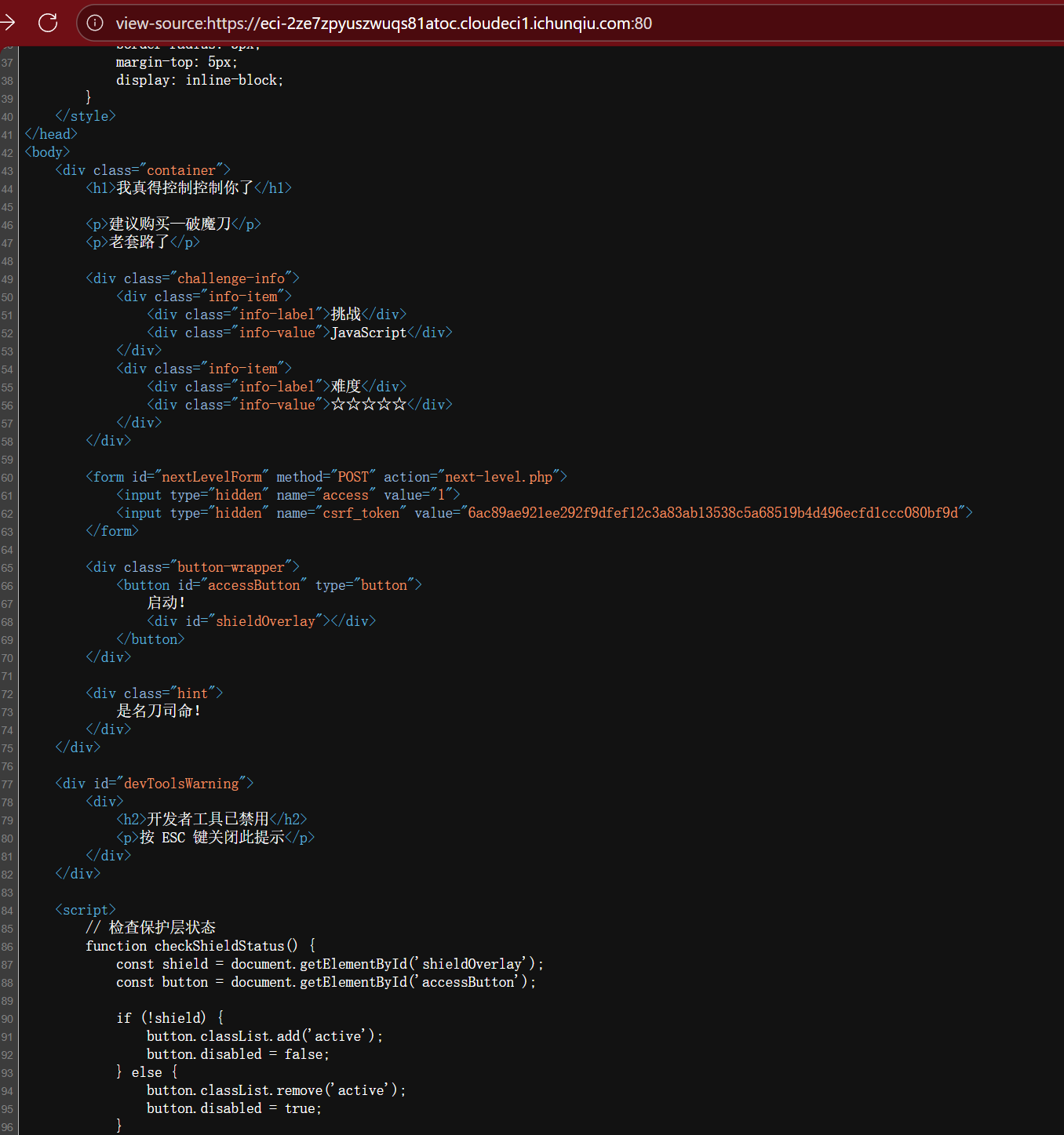Image resolution: width=1064 pixels, height=1135 pixels.
Task: Open the next-level.php form action link
Action: click(498, 477)
